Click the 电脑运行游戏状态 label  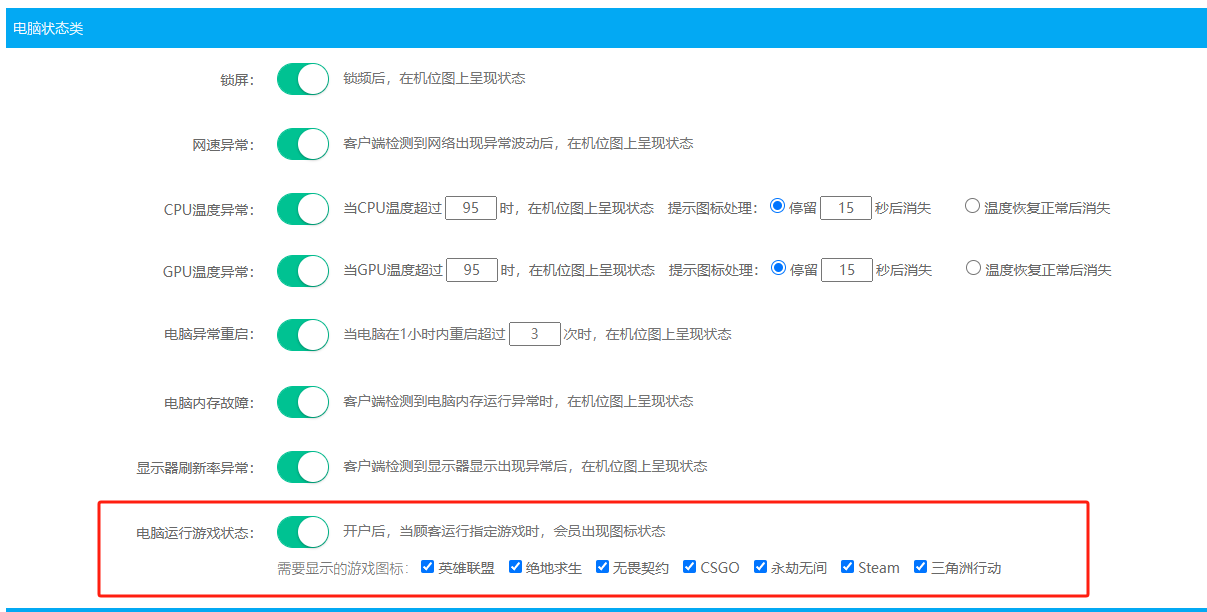tap(196, 533)
